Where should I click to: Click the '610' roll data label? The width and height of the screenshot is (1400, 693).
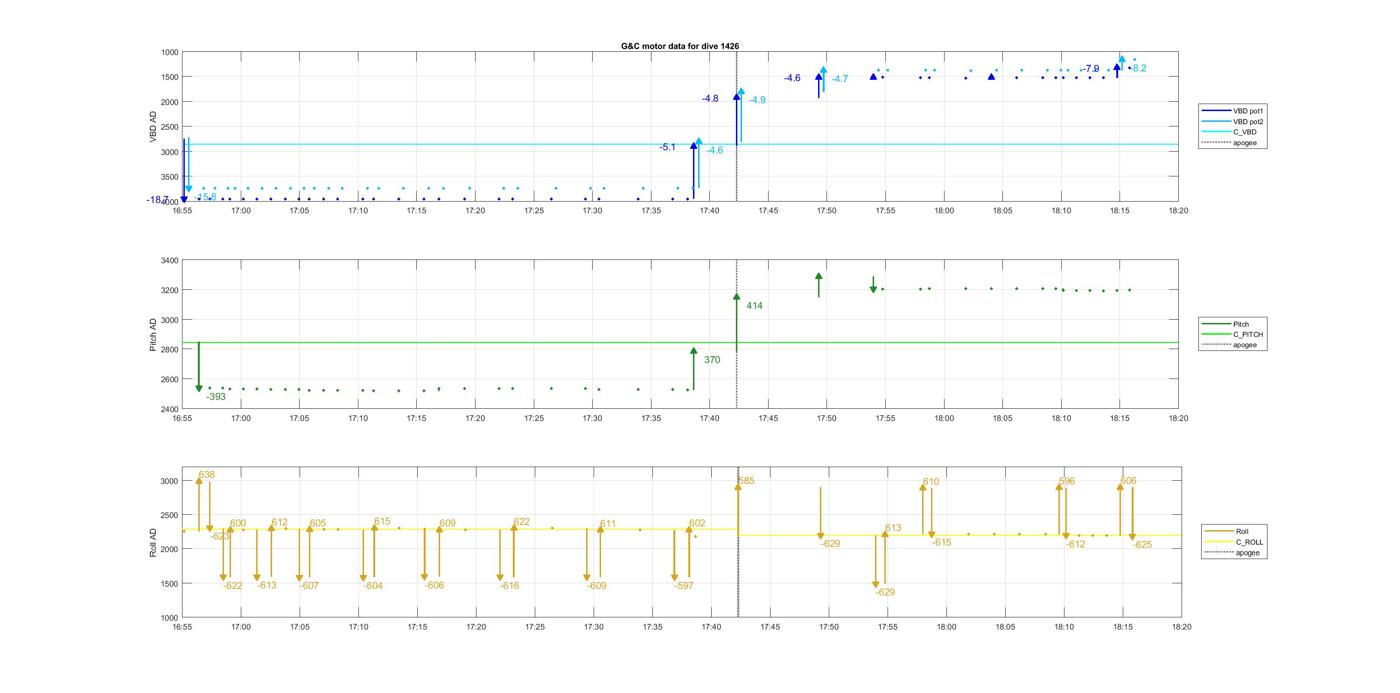click(x=931, y=482)
